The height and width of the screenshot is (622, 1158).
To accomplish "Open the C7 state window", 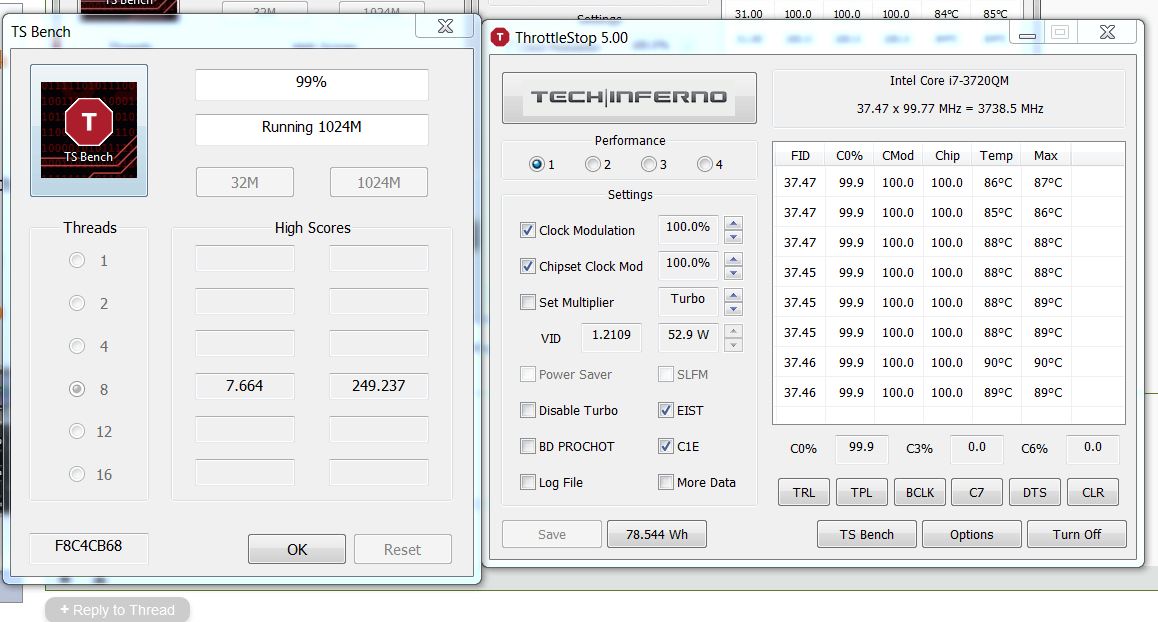I will 976,492.
